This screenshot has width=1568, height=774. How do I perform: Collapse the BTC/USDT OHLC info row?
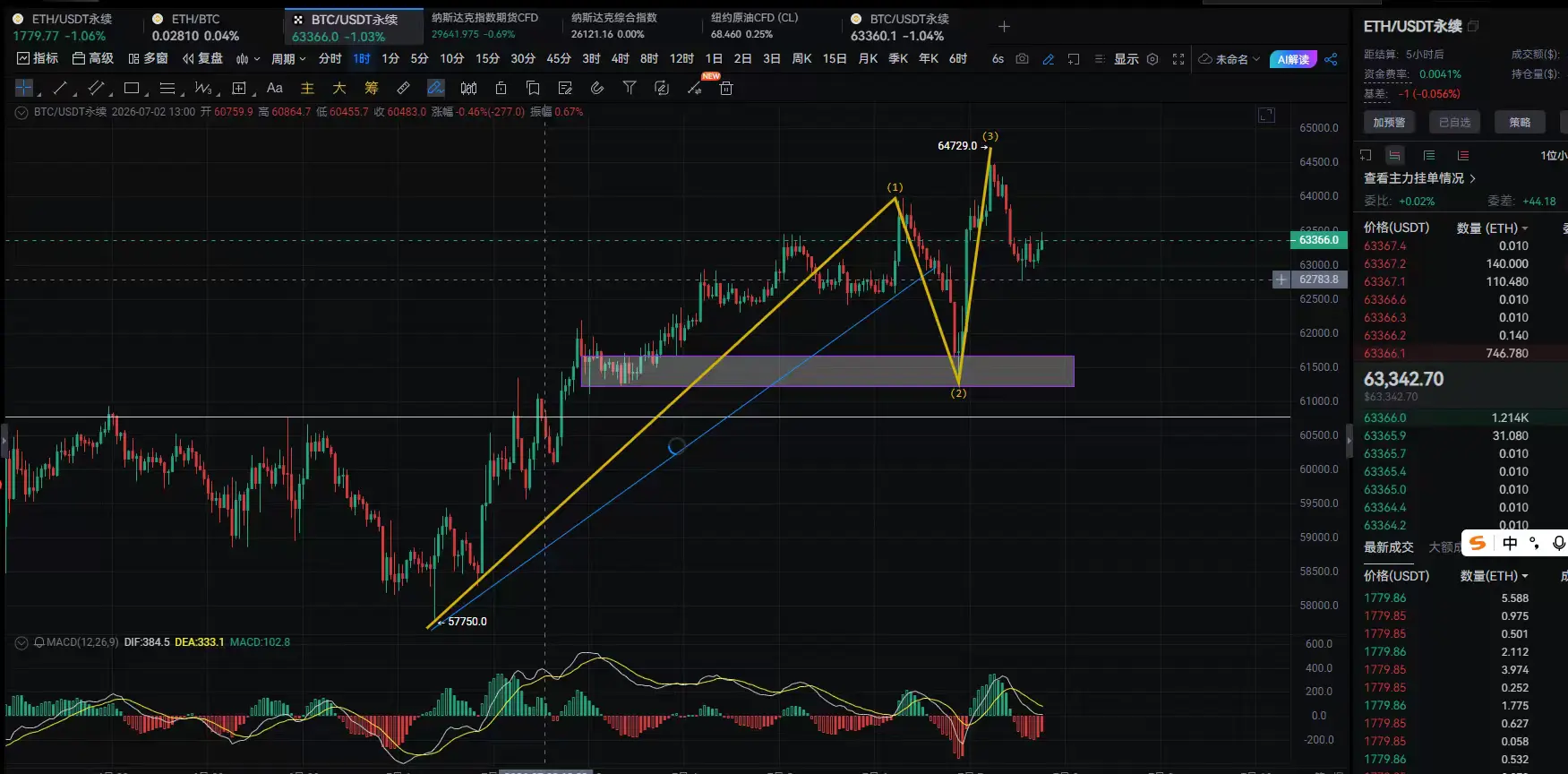pos(21,112)
